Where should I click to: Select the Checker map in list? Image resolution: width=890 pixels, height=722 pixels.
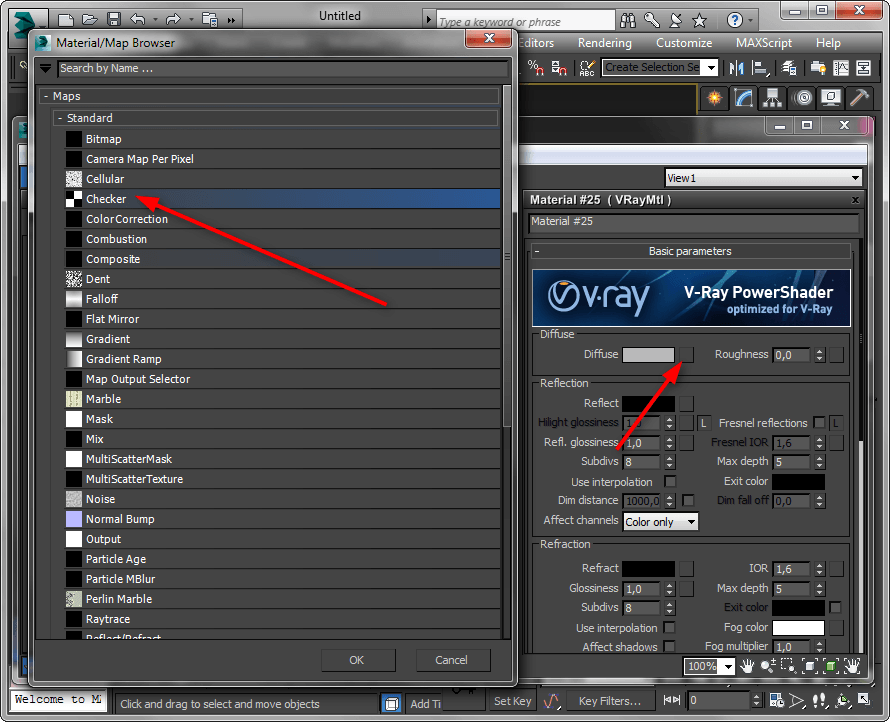pos(106,199)
